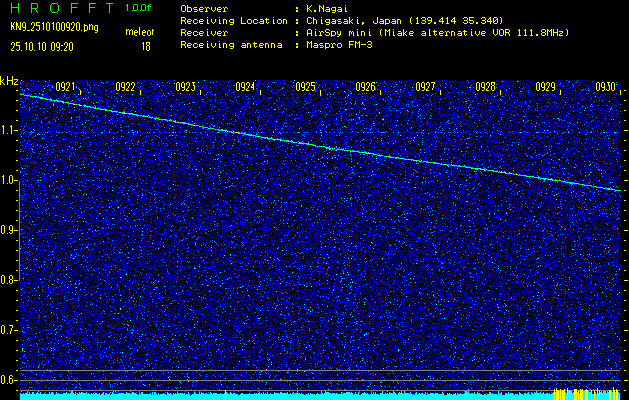The image size is (629, 400).
Task: Click the kHz axis unit label
Action: (x=9, y=80)
